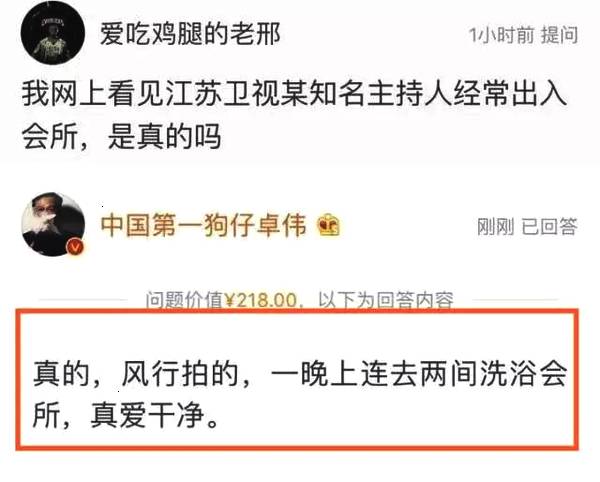This screenshot has width=600, height=482.
Task: Click 问题价值 label
Action: [x=184, y=300]
